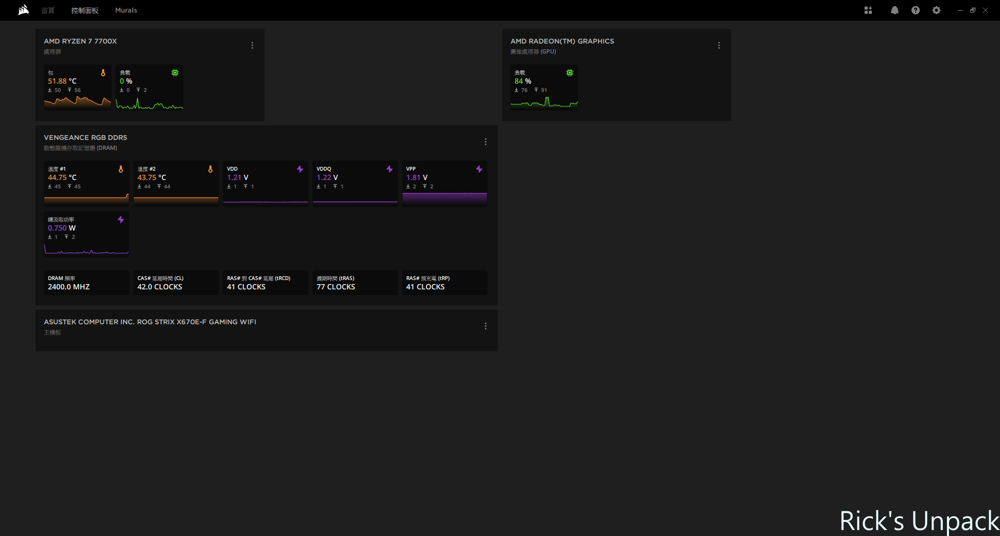Viewport: 1000px width, 536px height.
Task: Select the DRAM 2400.0 MHZ frequency tile
Action: [86, 283]
